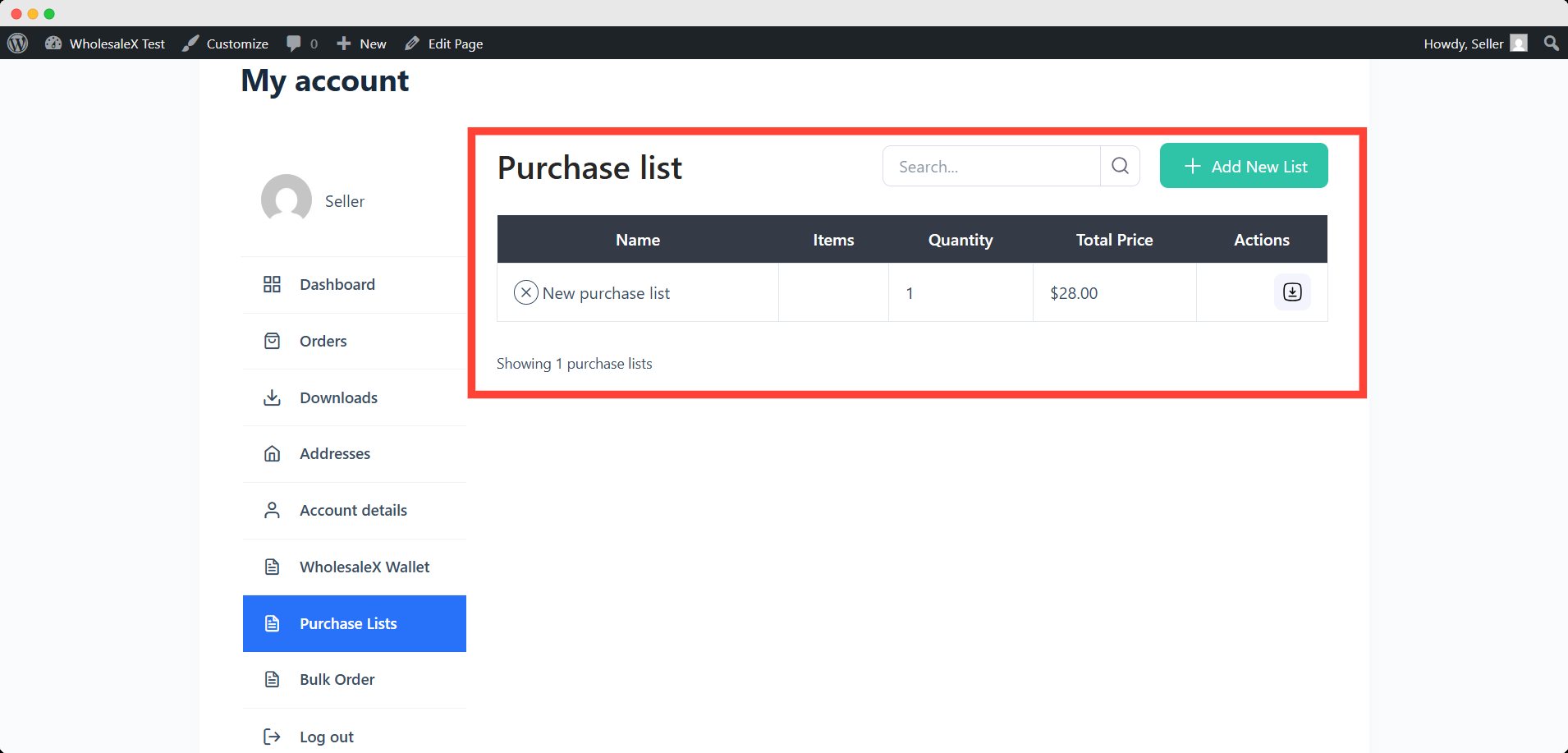Open Account details in sidebar

(x=355, y=511)
